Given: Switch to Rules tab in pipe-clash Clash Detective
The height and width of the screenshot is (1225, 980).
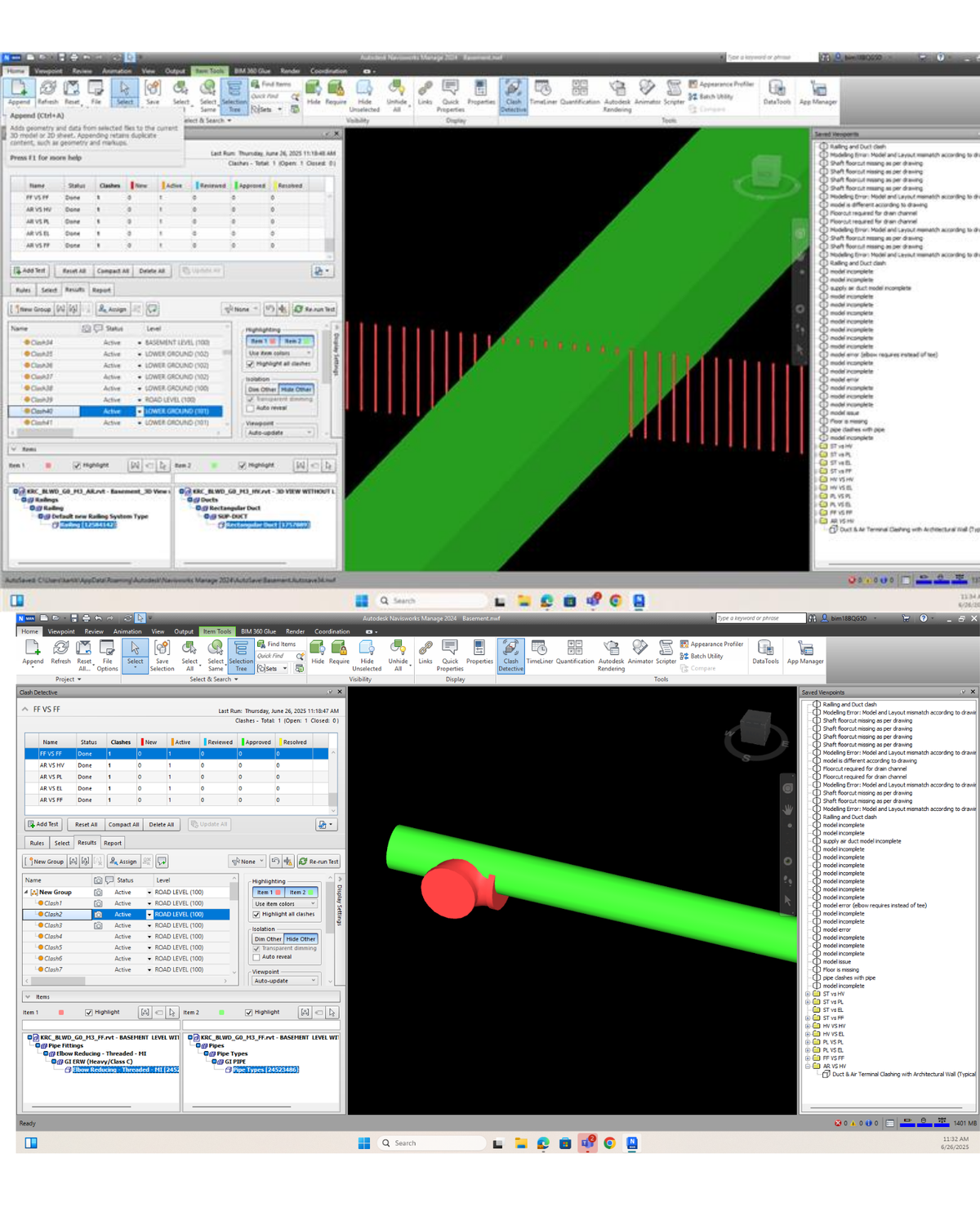Looking at the screenshot, I should [x=37, y=843].
